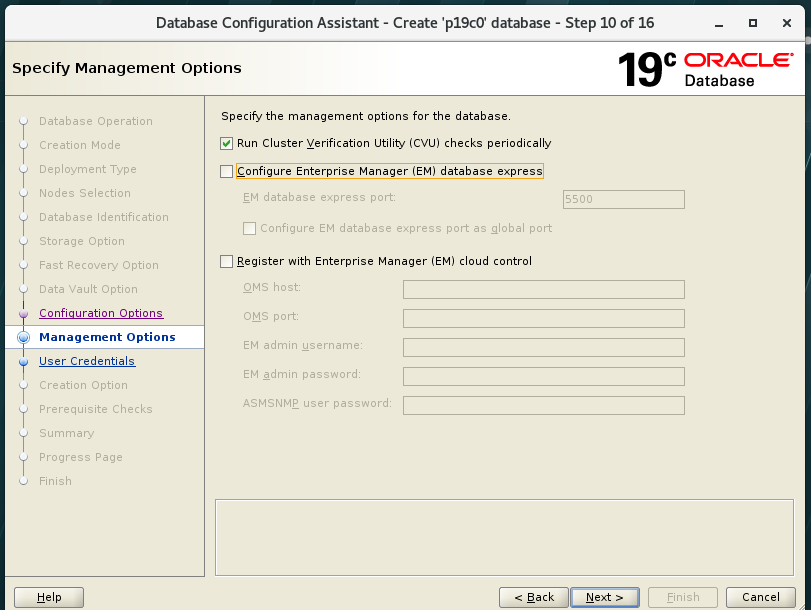
Task: Cancel the database configuration wizard
Action: tap(760, 597)
